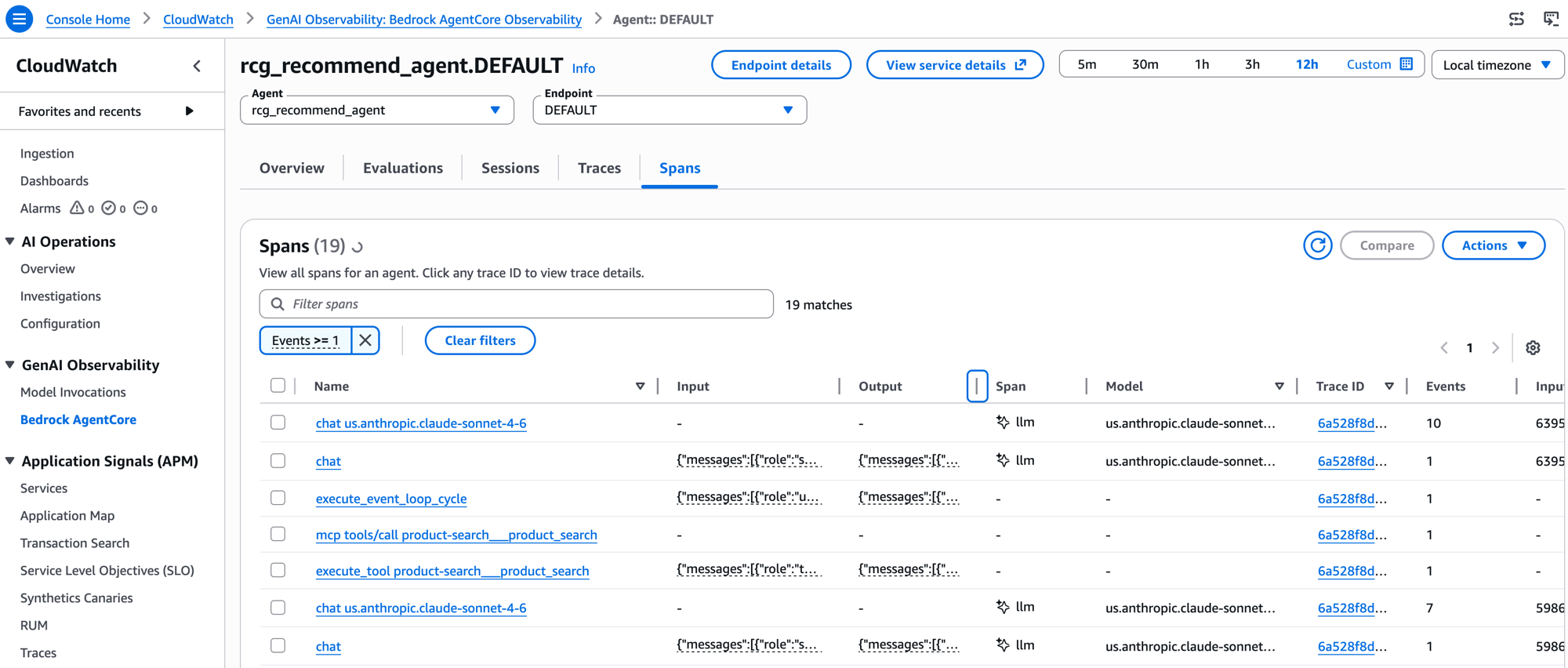Click the search magnifier in Filter spans
The width and height of the screenshot is (1568, 668).
coord(278,304)
